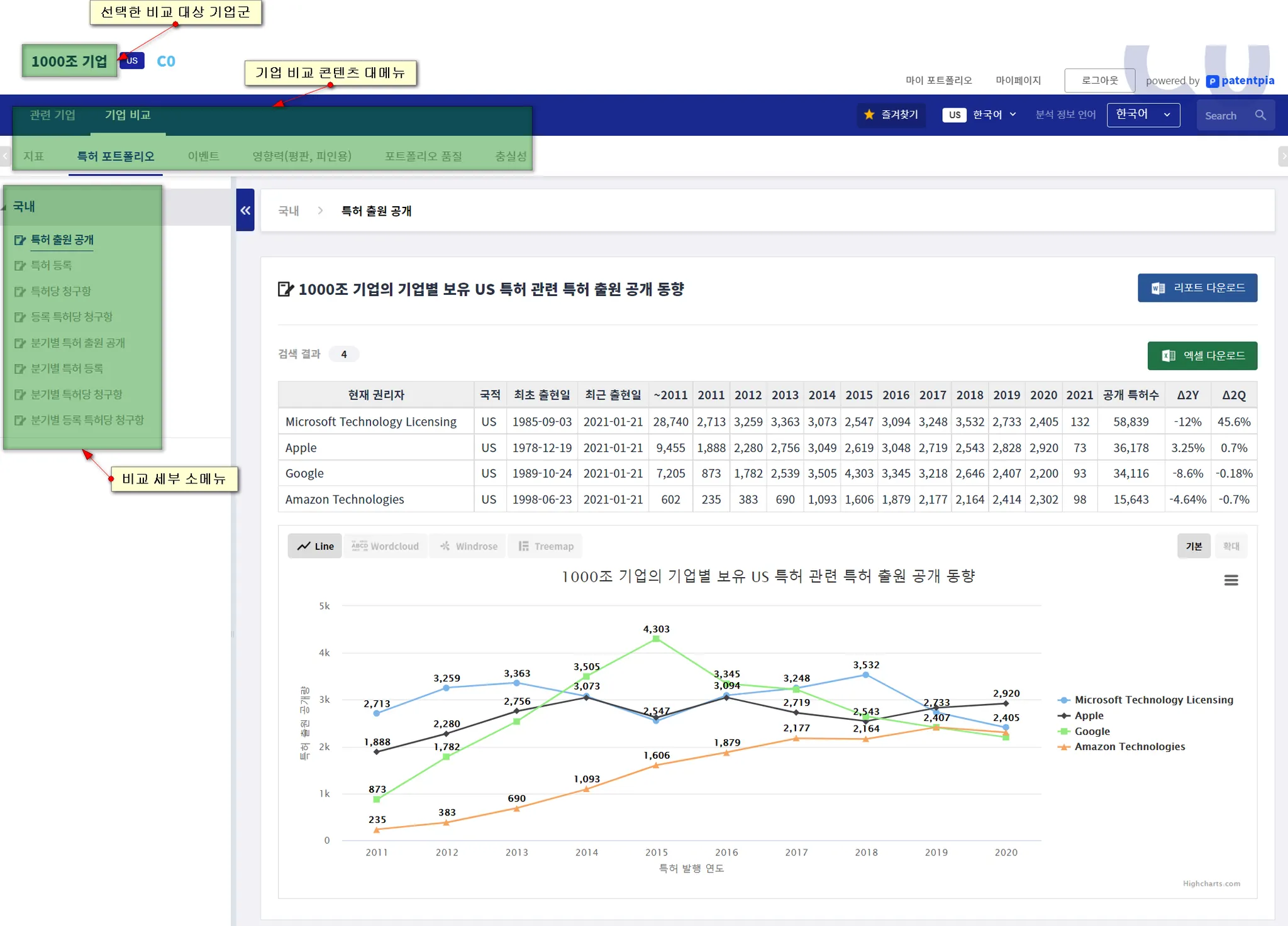Click the patentpia logo

(x=1240, y=80)
